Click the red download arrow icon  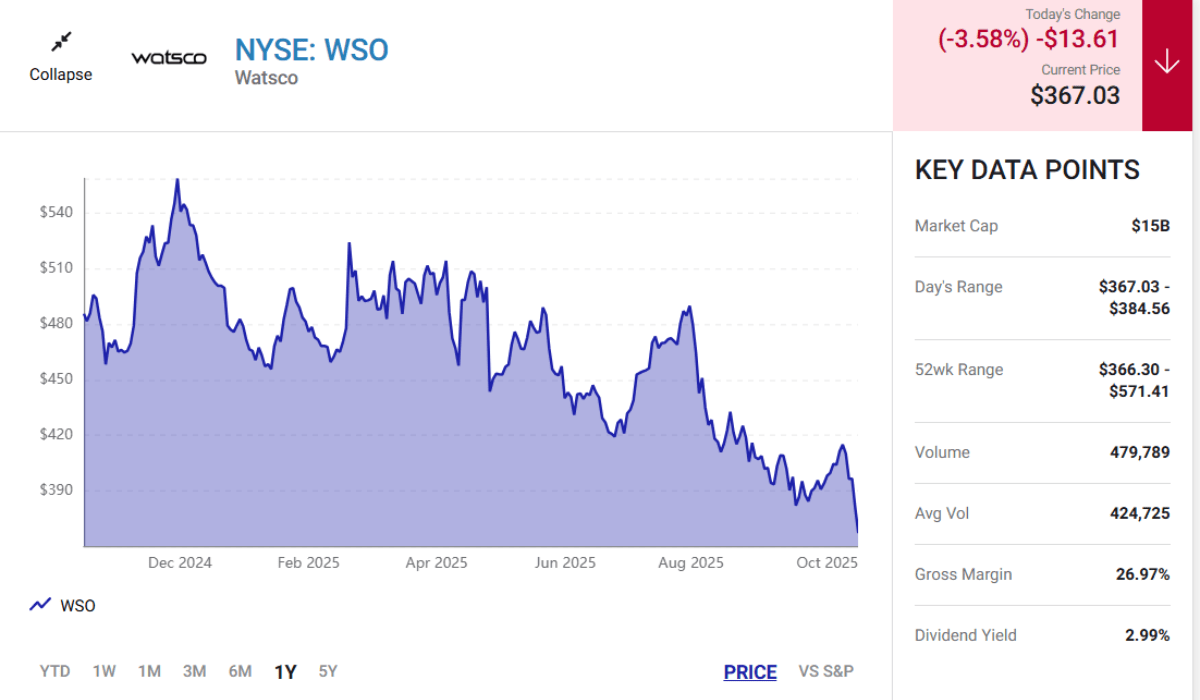[1167, 59]
